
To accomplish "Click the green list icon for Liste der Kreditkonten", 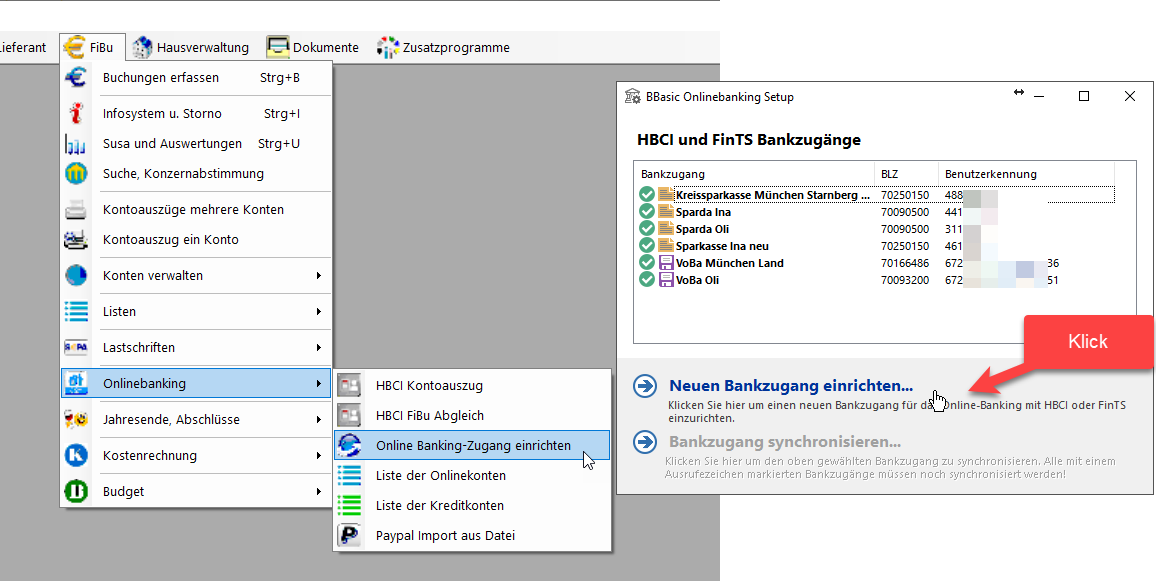I will (x=349, y=506).
